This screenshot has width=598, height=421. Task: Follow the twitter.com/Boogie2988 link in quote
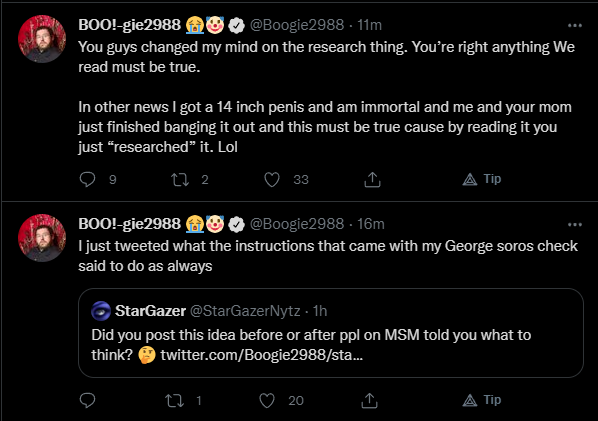[262, 355]
